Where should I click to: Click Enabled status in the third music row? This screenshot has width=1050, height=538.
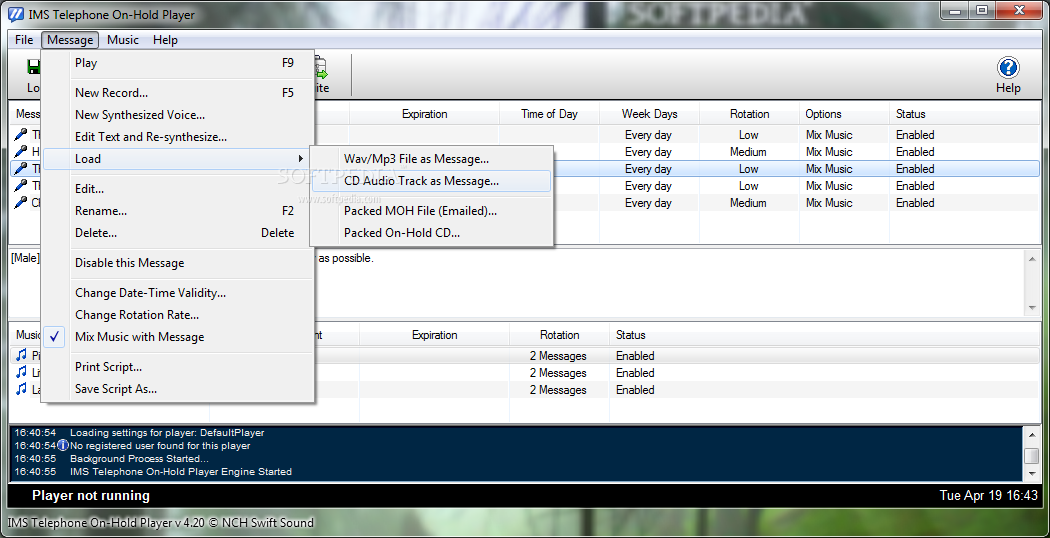pos(635,390)
